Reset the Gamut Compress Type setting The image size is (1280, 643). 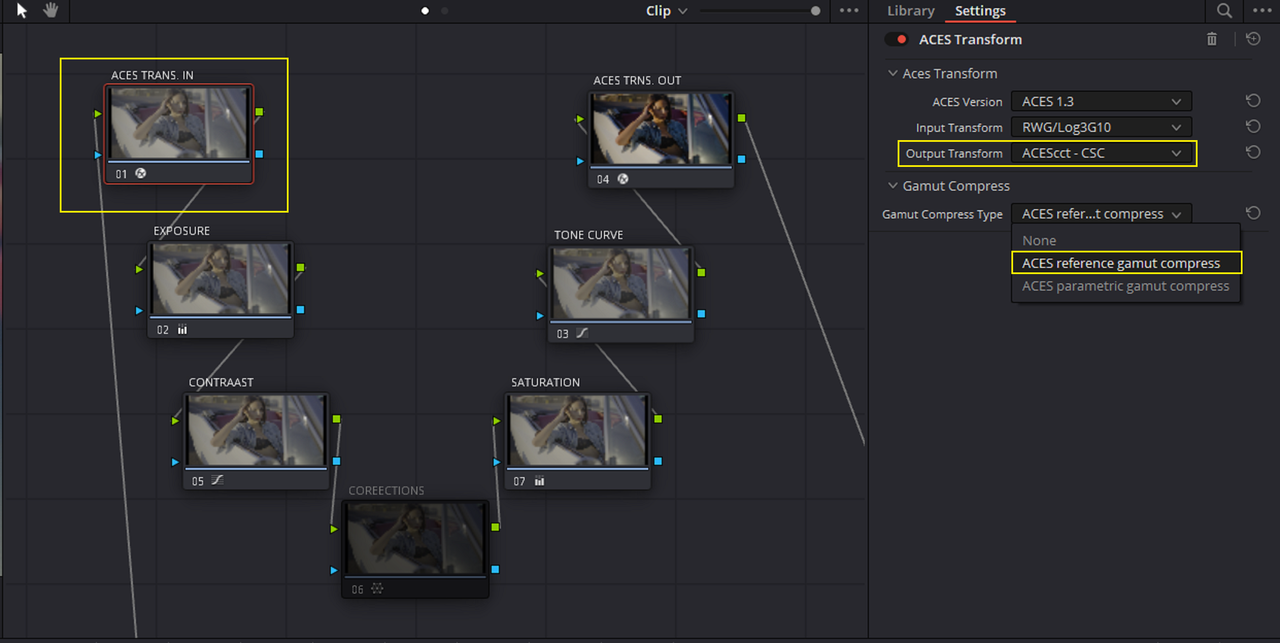[x=1252, y=213]
